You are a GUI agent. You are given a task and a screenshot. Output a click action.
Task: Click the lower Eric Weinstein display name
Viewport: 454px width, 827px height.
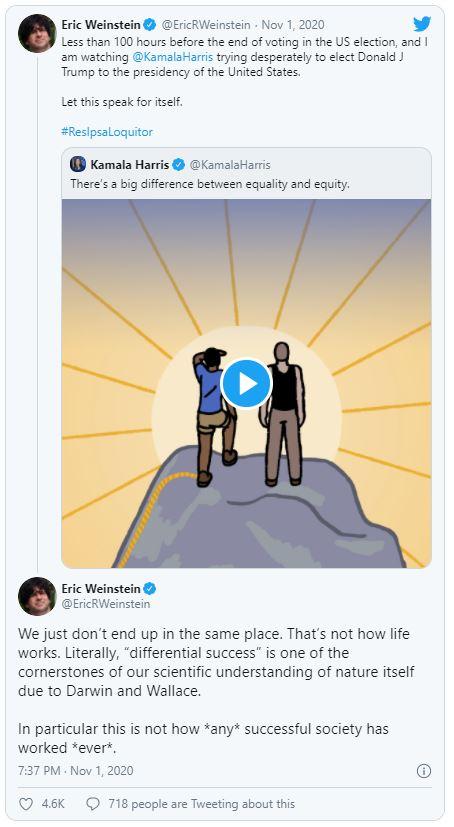[x=101, y=588]
